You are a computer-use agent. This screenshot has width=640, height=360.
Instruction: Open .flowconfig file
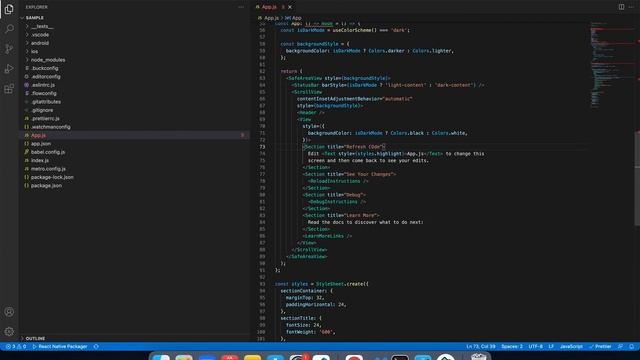click(x=44, y=93)
